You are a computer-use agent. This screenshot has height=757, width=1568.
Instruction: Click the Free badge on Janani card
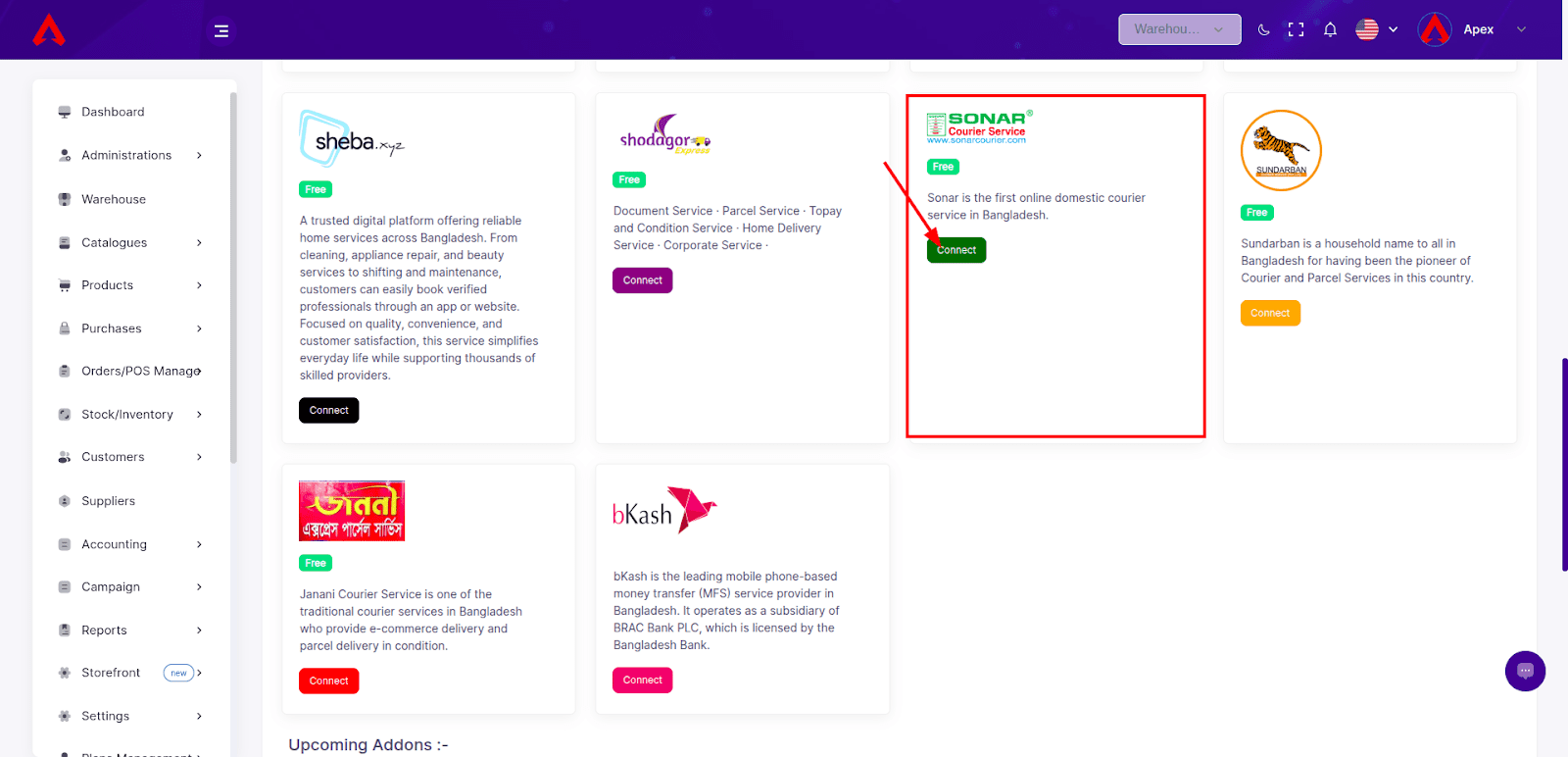point(316,563)
